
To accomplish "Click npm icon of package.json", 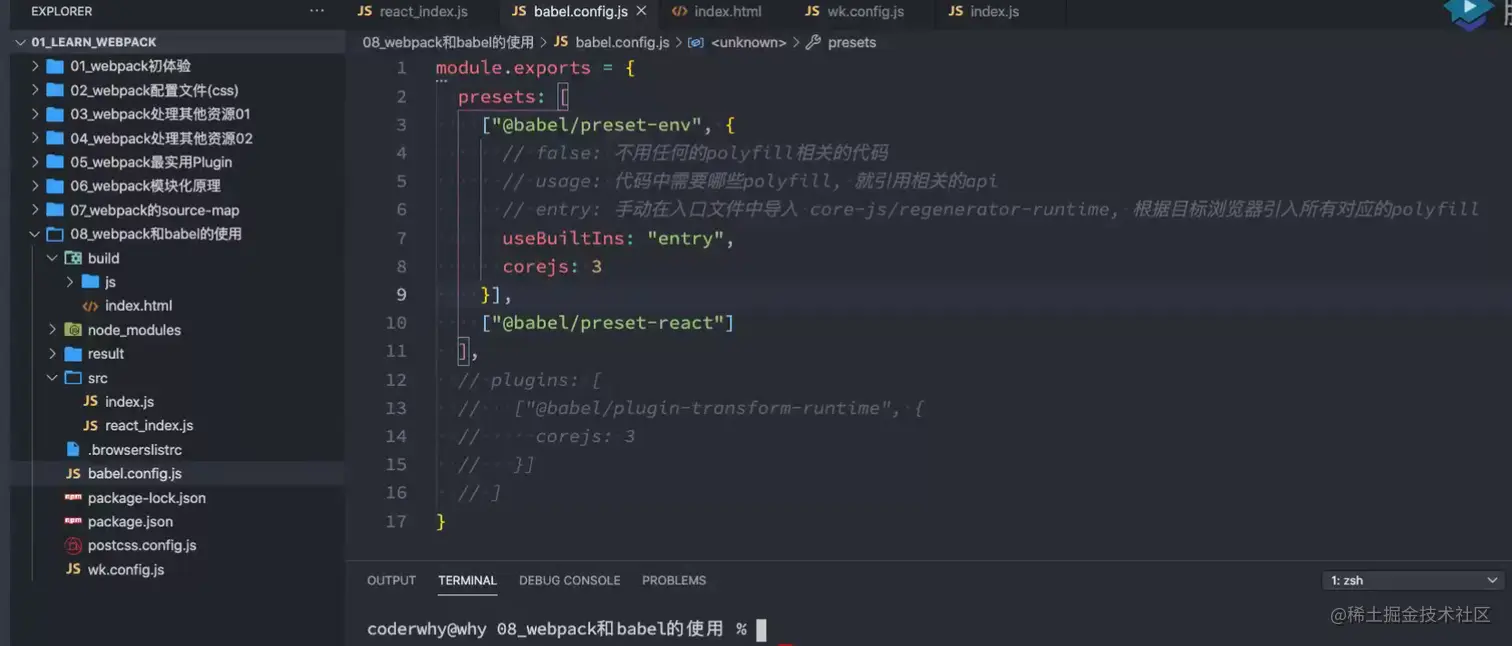I will 73,521.
